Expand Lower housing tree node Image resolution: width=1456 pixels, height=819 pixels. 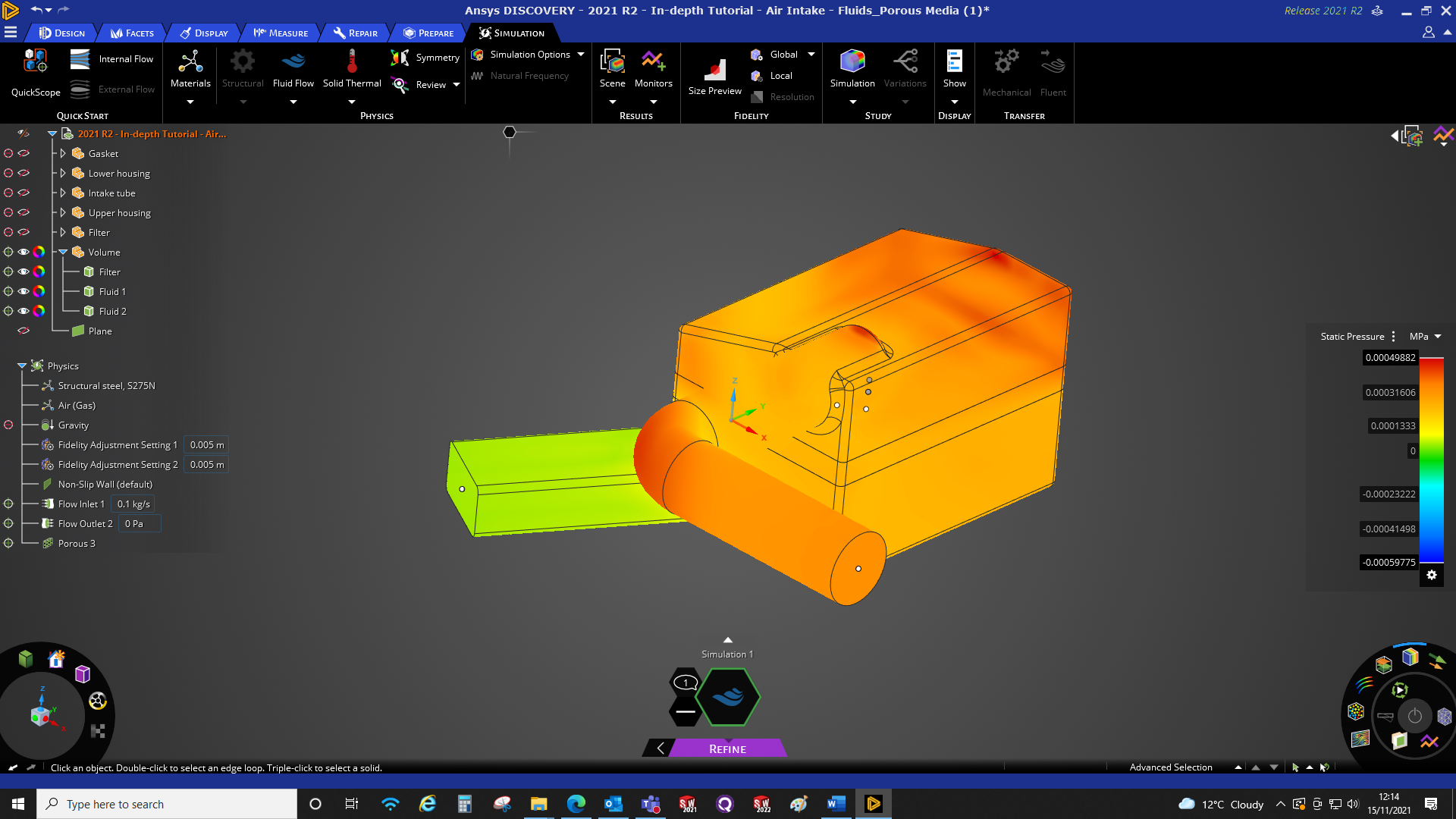63,173
